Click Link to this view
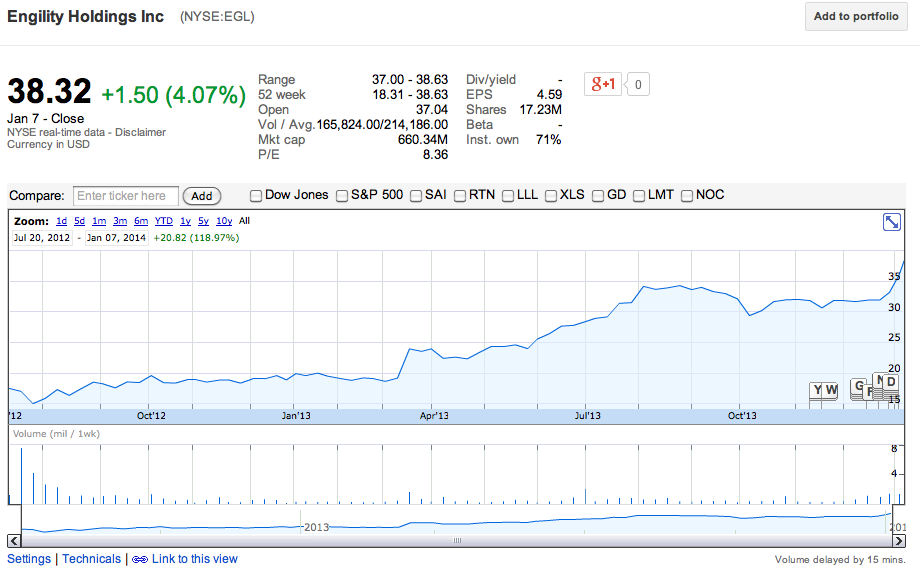 pyautogui.click(x=195, y=559)
